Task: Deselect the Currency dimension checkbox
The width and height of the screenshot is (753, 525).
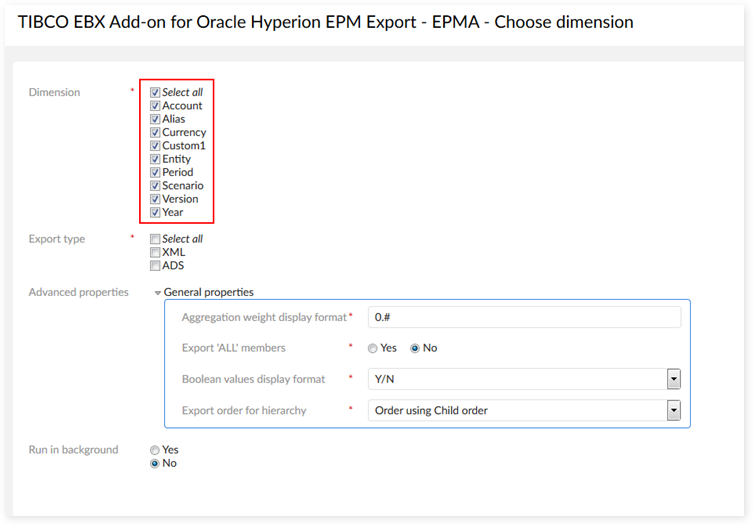Action: click(x=155, y=132)
